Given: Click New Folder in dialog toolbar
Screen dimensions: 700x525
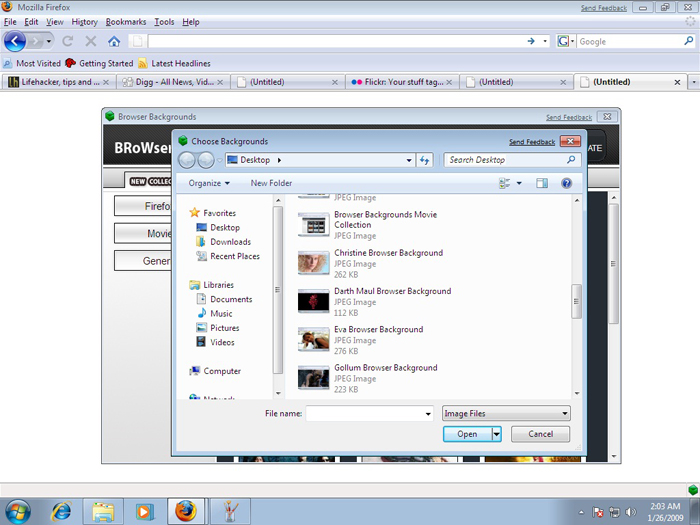Looking at the screenshot, I should click(x=271, y=183).
